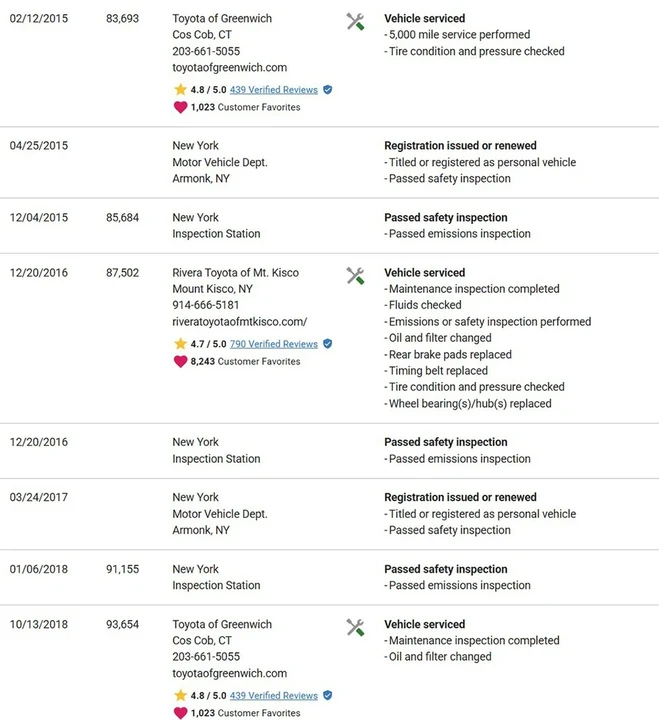Click the 87,502 mileage reading
Image resolution: width=659 pixels, height=720 pixels.
(x=122, y=273)
